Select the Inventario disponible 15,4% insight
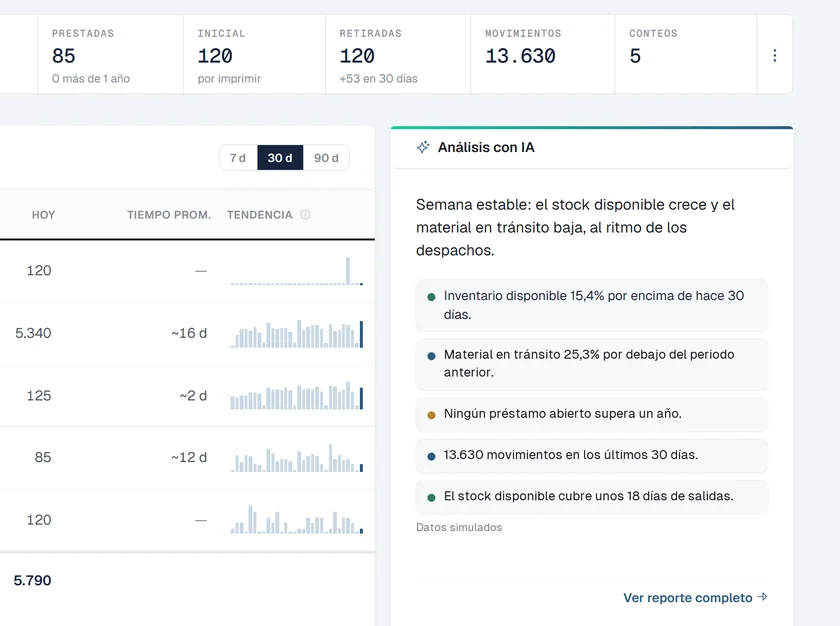The width and height of the screenshot is (840, 626). 591,305
